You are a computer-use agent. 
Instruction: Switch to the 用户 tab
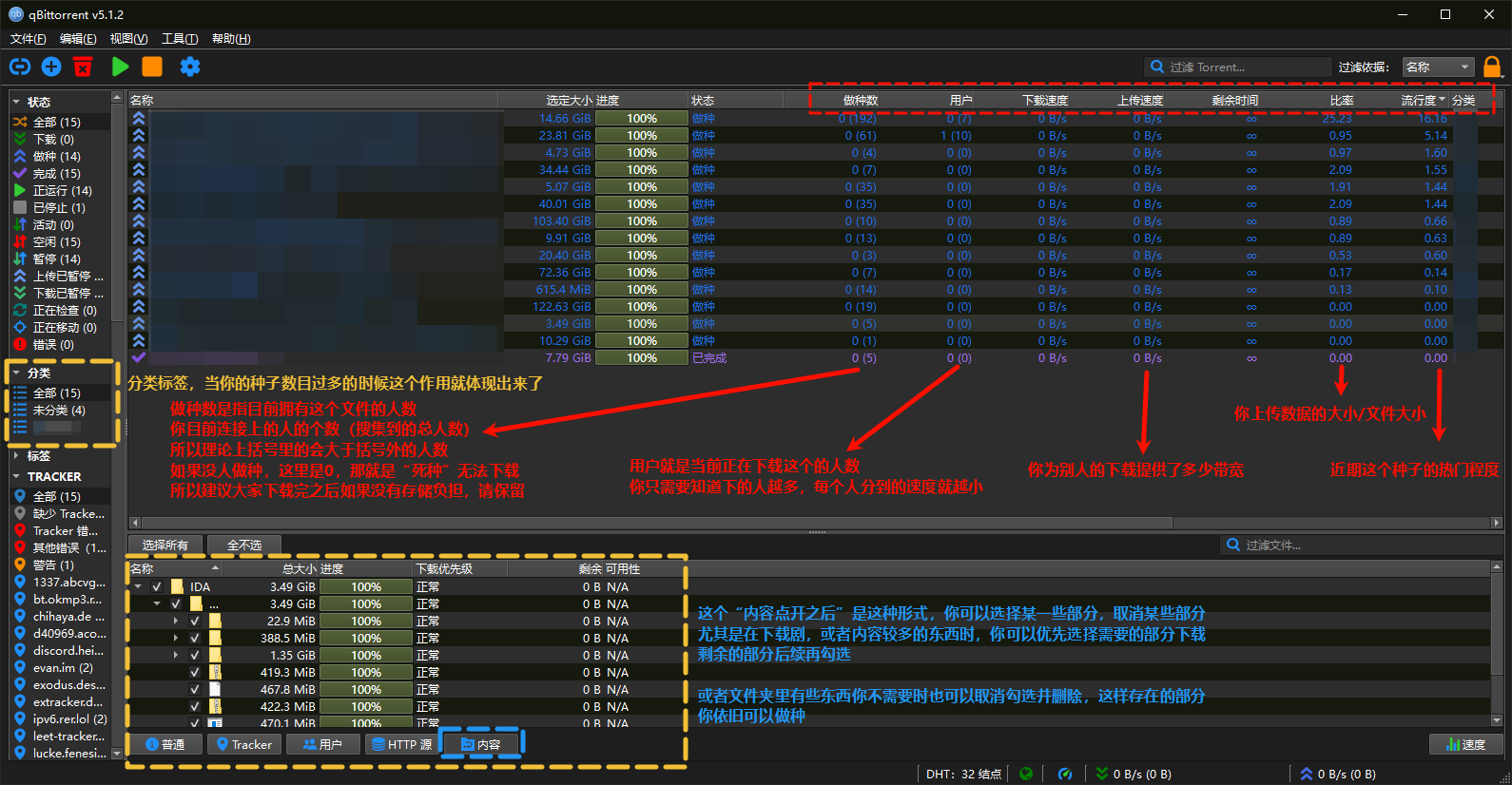click(x=322, y=744)
